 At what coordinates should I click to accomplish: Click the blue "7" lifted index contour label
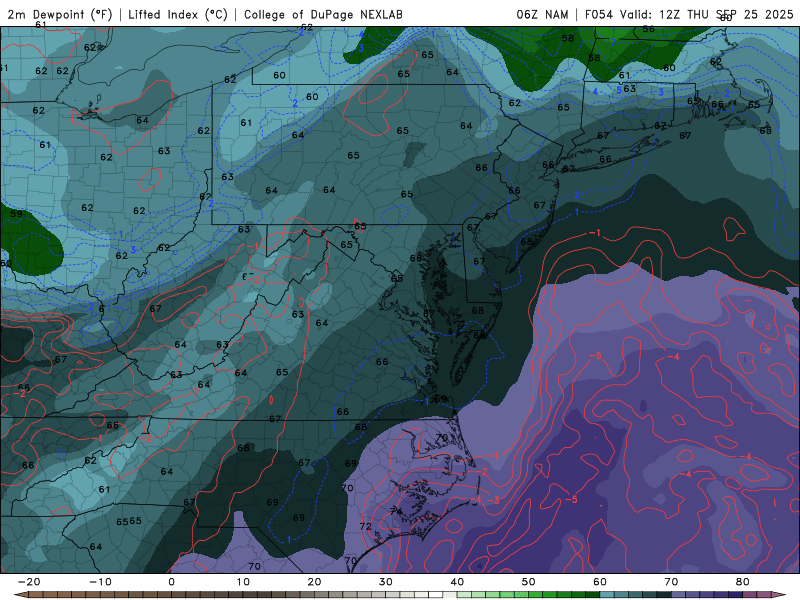613,43
